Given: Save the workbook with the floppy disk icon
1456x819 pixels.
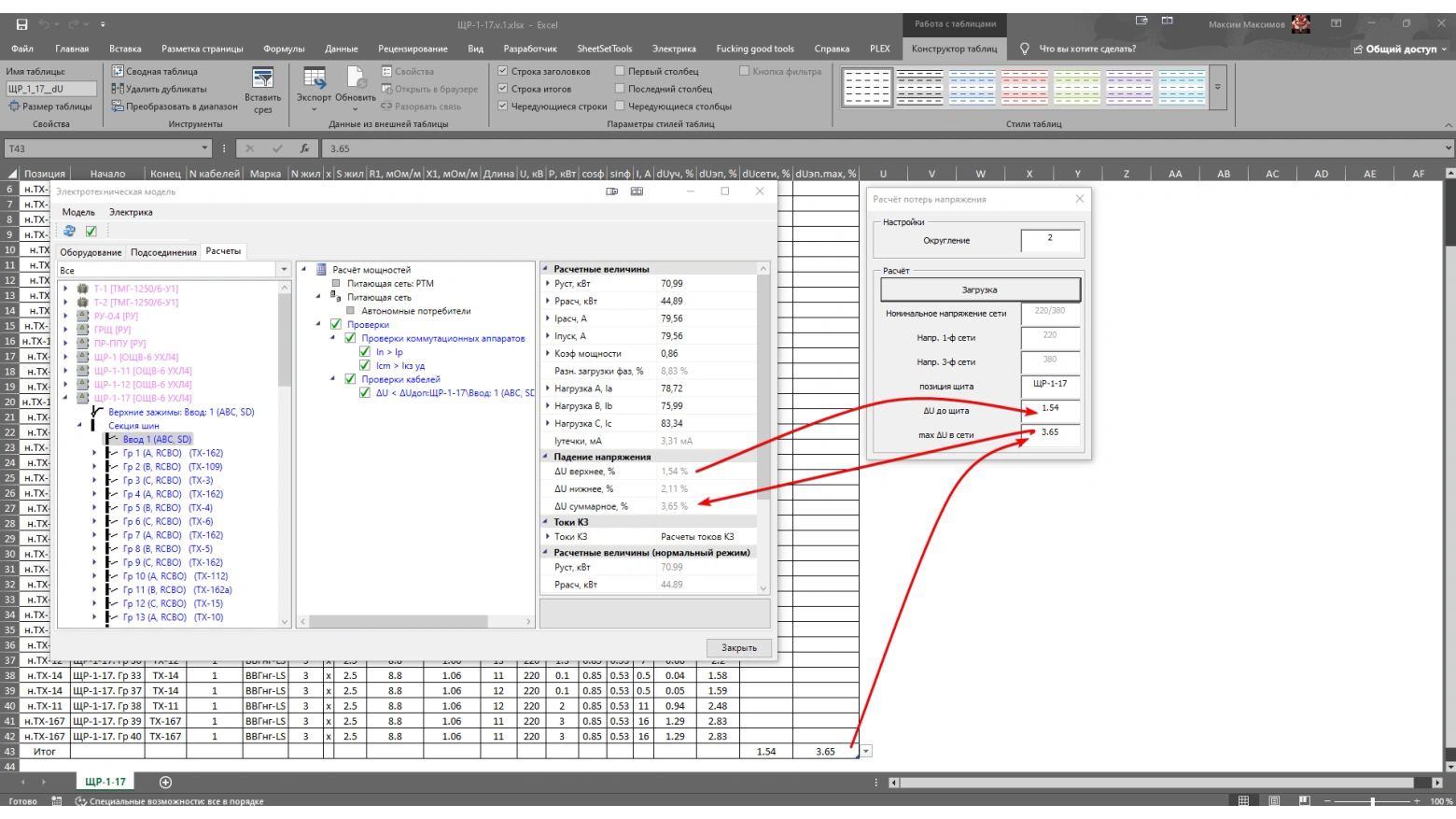Looking at the screenshot, I should click(x=21, y=24).
